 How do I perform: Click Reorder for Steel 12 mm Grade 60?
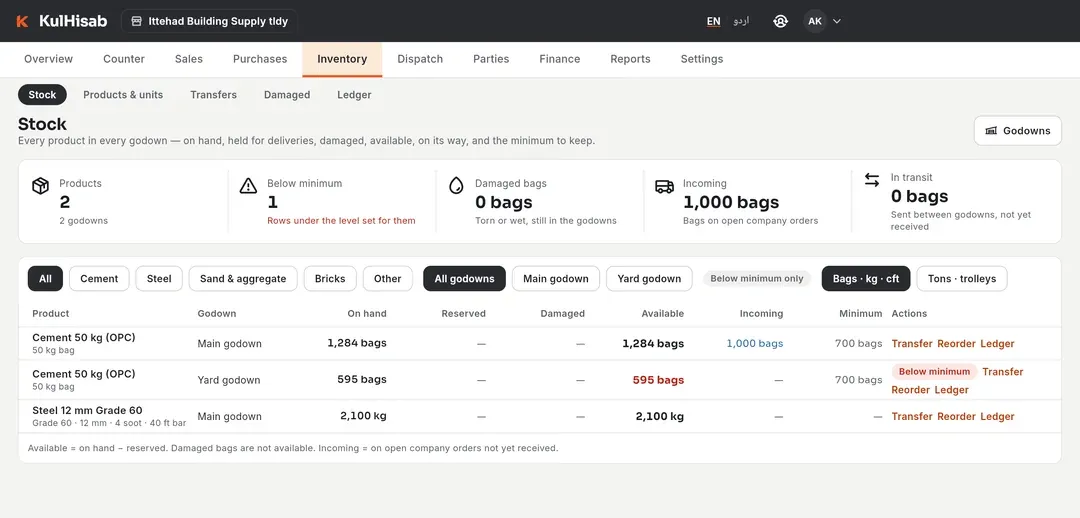(x=956, y=417)
